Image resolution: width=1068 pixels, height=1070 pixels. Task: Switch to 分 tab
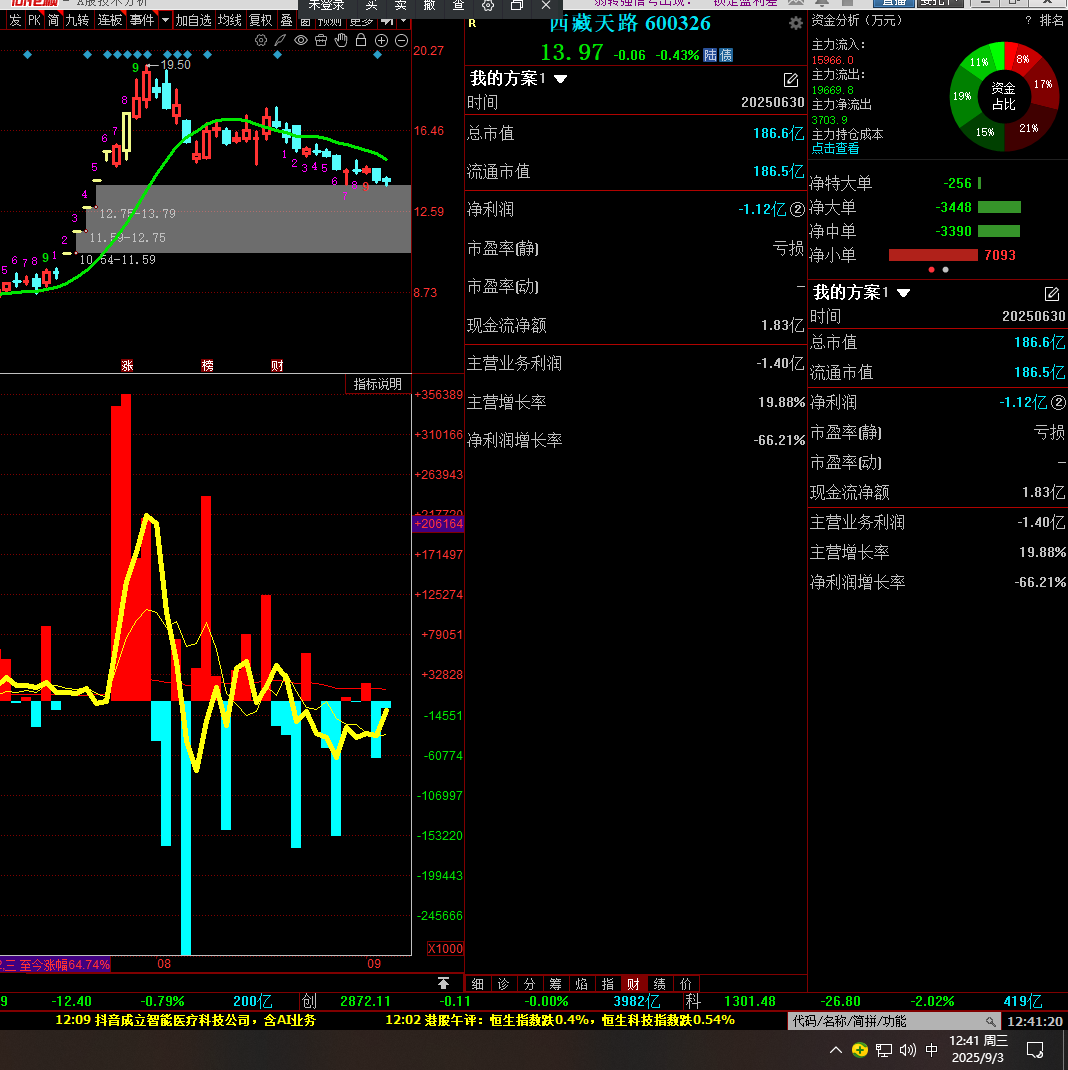530,984
